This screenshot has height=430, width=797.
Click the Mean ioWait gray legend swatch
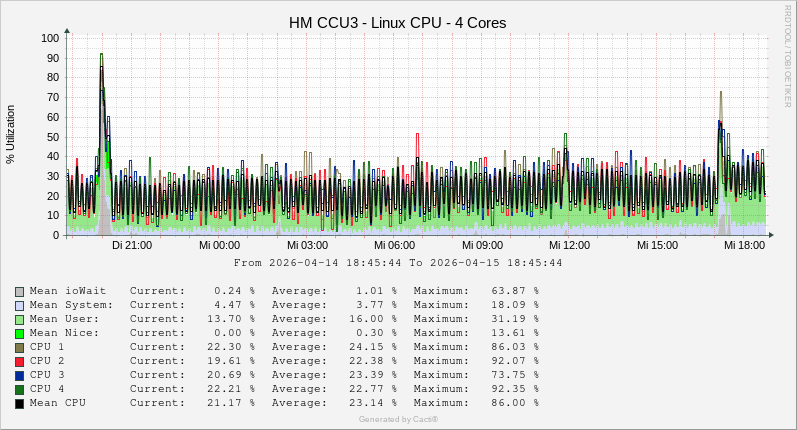coord(19,291)
